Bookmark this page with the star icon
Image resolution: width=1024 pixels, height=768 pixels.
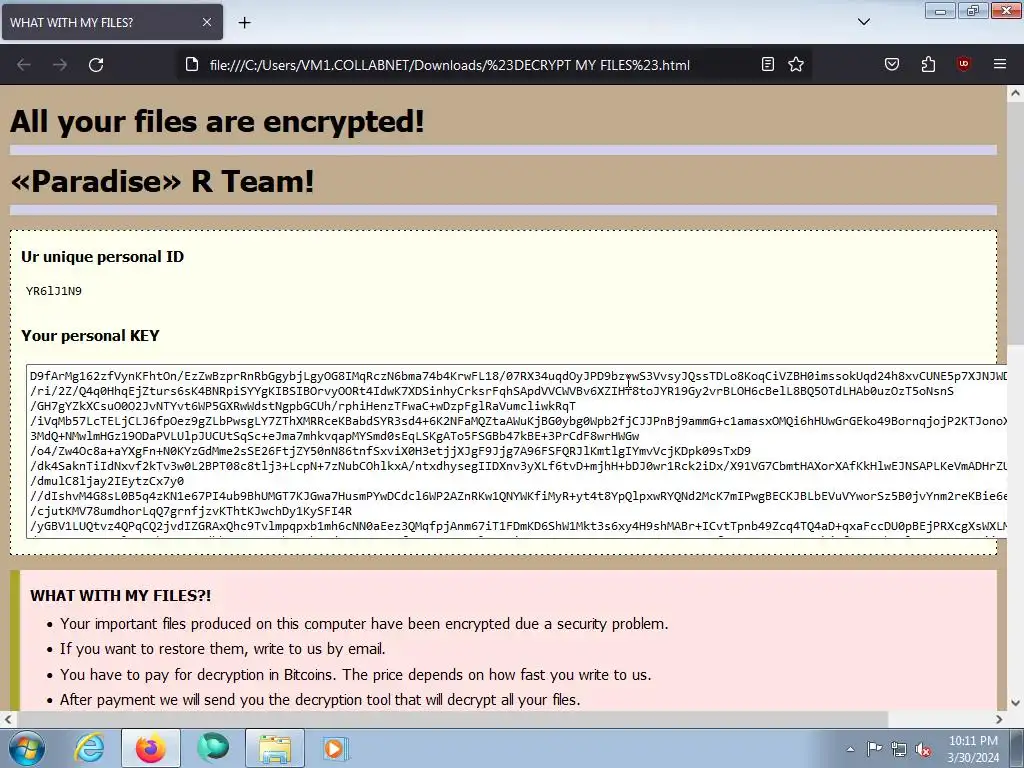point(795,64)
